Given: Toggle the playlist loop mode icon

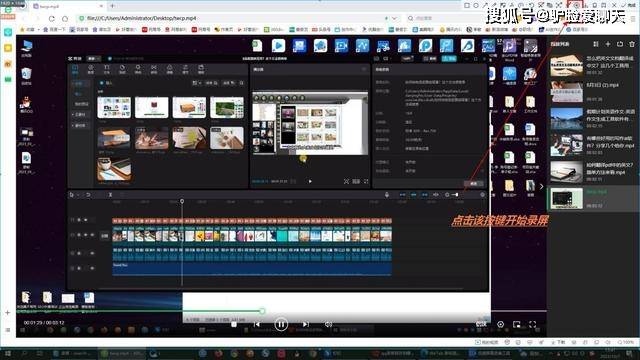Looking at the screenshot, I should pos(620,44).
